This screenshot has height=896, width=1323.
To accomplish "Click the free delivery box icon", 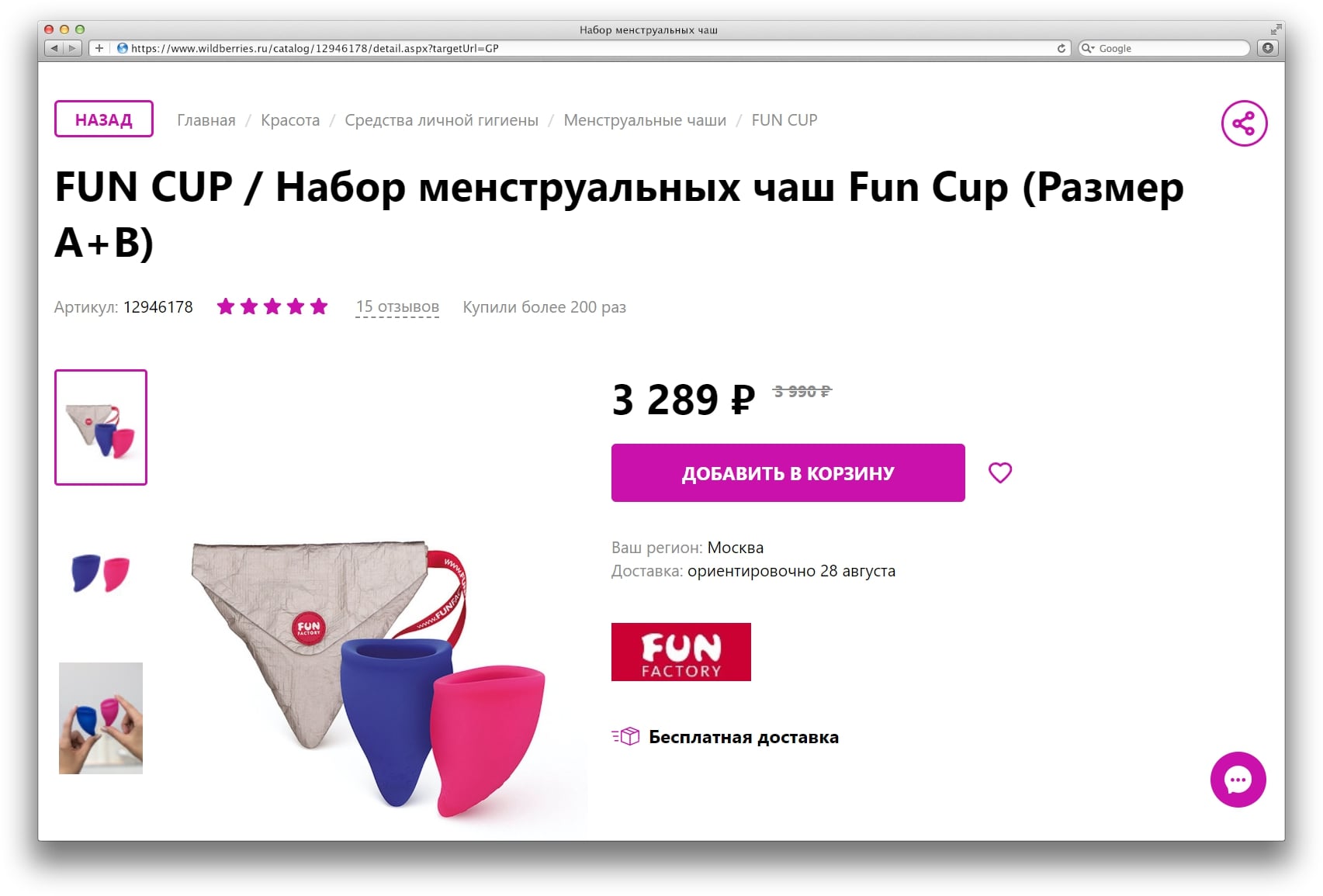I will coord(626,736).
